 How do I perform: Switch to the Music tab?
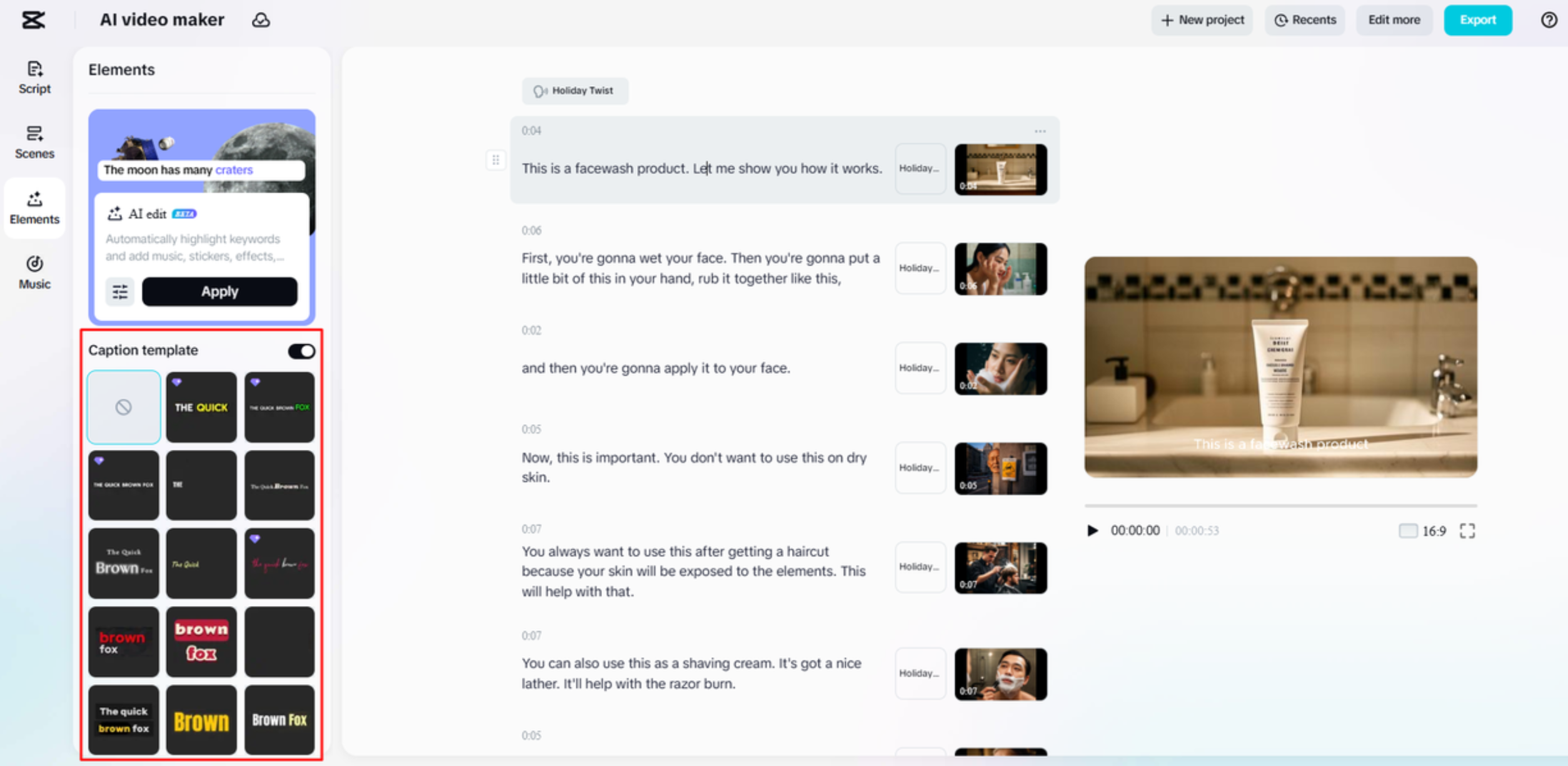[x=34, y=272]
